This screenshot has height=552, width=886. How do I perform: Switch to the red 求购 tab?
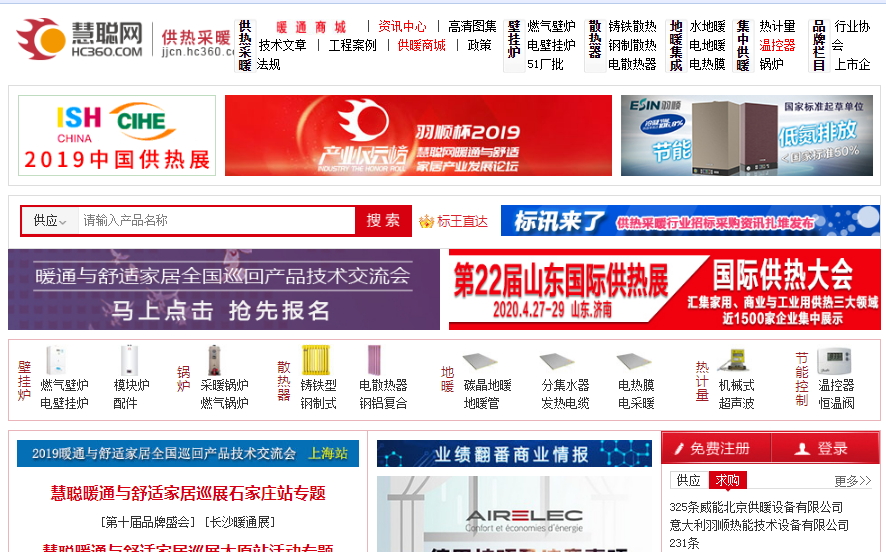point(727,480)
